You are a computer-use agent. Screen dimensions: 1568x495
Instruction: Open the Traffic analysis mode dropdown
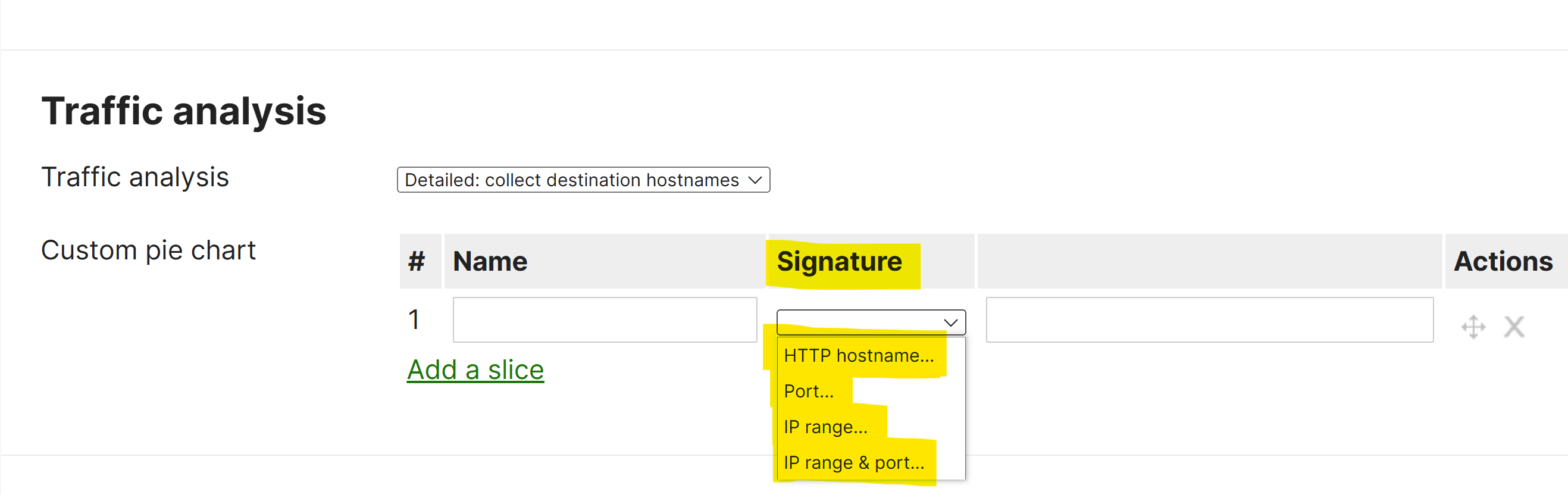(583, 180)
